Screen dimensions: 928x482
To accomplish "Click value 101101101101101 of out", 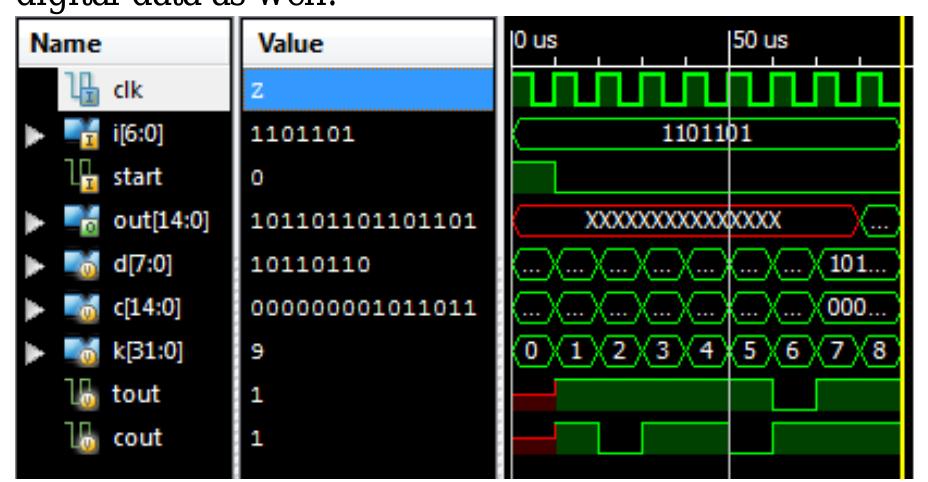I will click(x=363, y=221).
